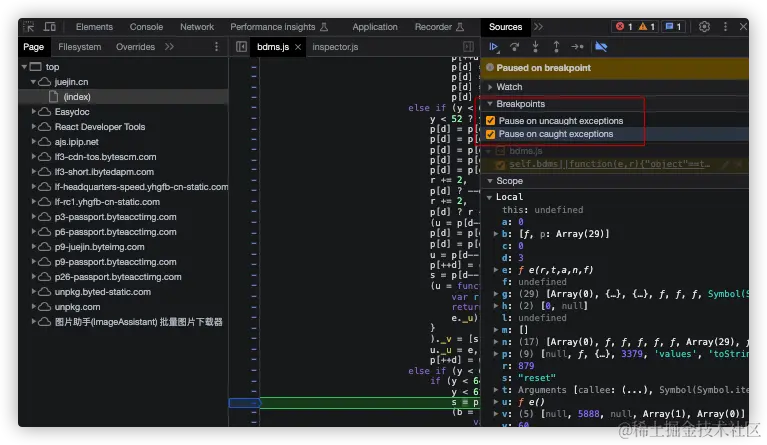
Task: Select the Sources tab
Action: click(505, 27)
